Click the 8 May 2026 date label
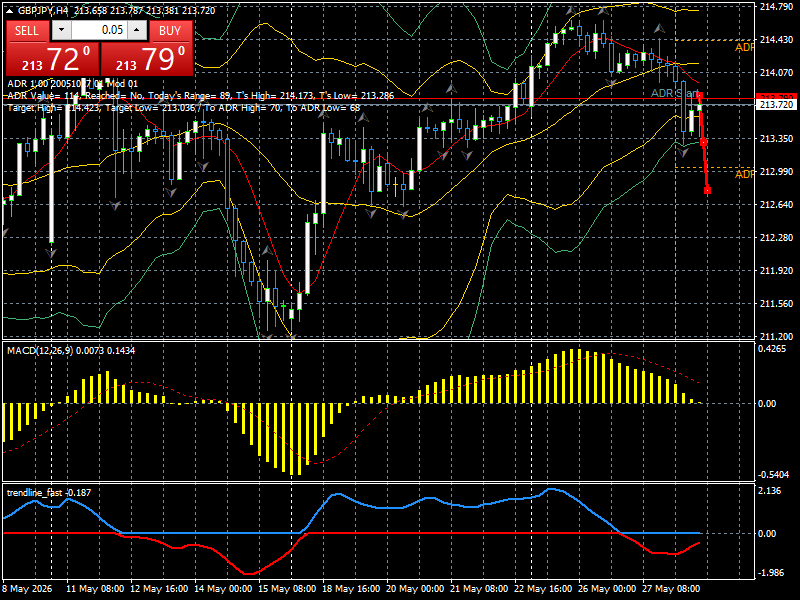The width and height of the screenshot is (800, 600). pos(27,589)
